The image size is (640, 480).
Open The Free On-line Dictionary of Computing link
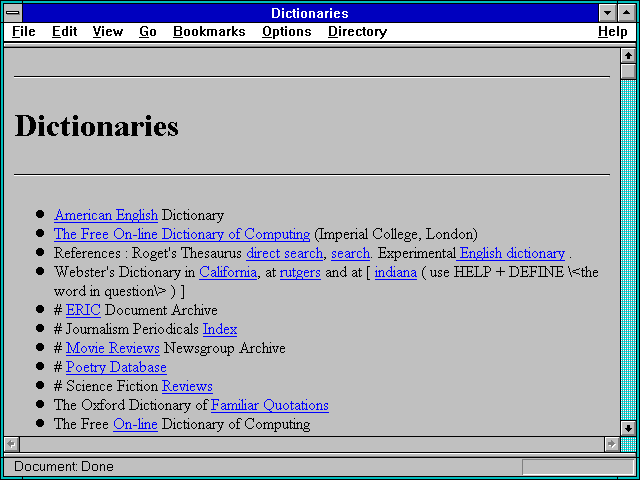(182, 234)
